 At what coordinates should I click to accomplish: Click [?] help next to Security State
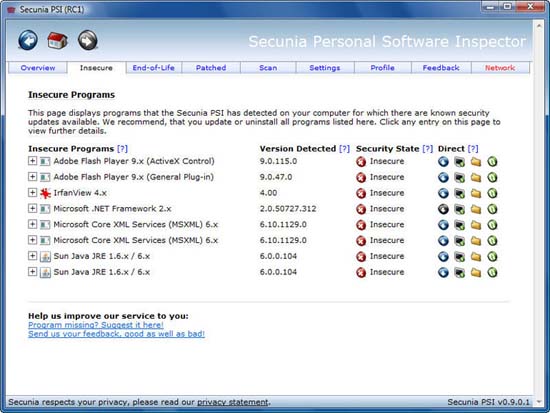coord(428,149)
